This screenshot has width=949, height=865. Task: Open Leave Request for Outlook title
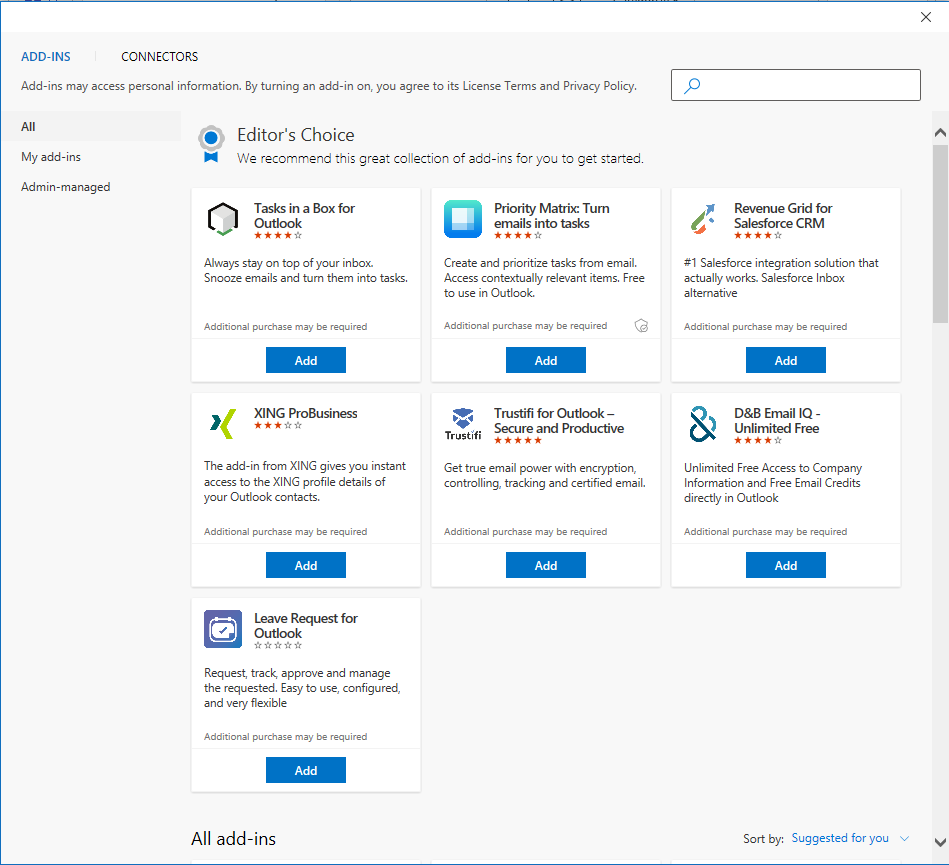(306, 626)
